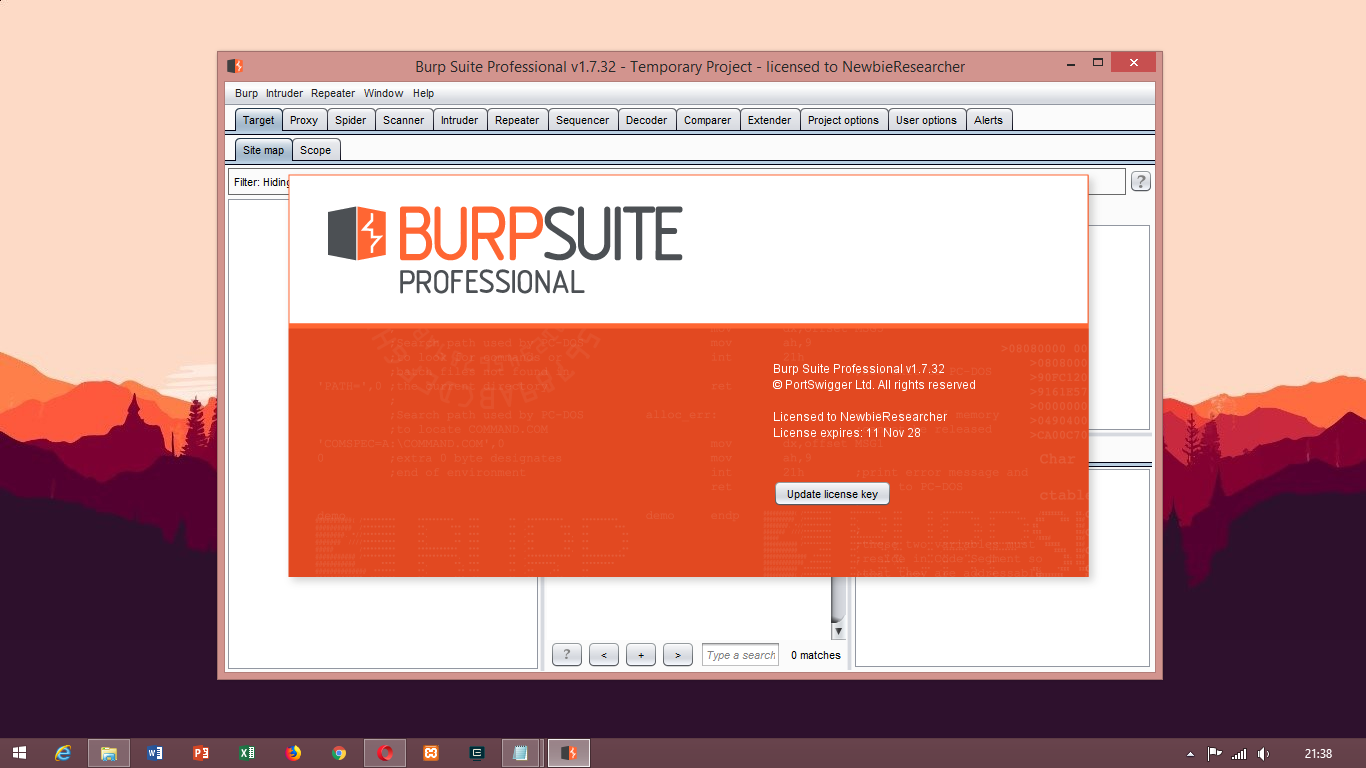Open the Burp menu
1366x768 pixels.
pyautogui.click(x=246, y=93)
